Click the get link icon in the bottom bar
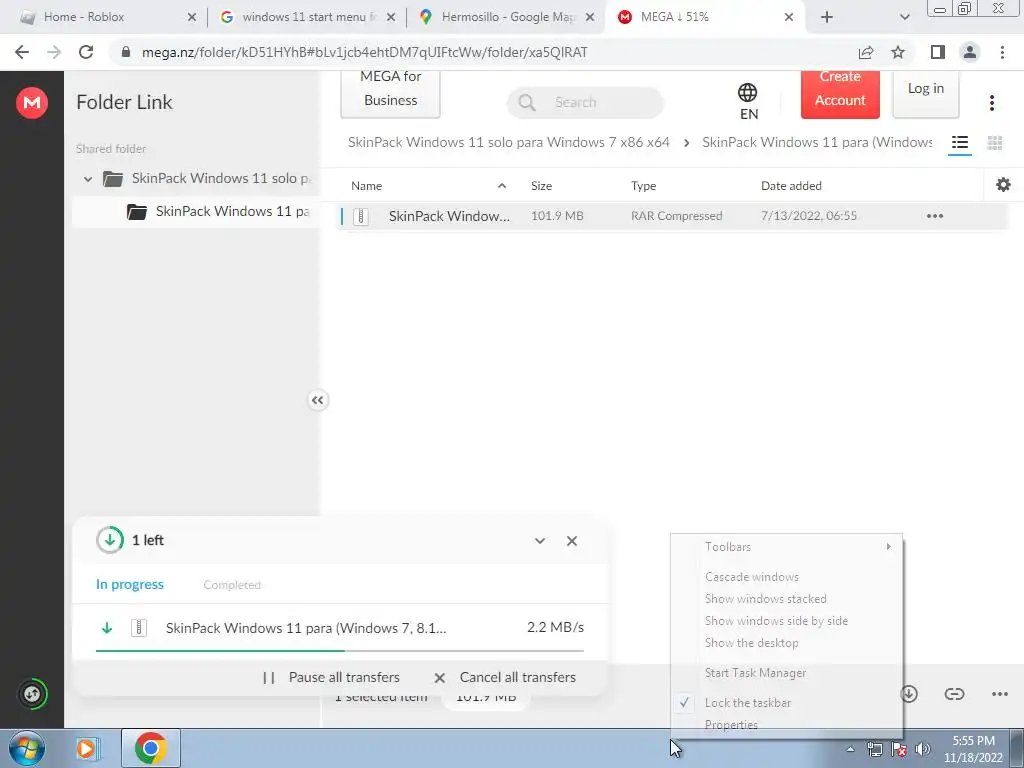 pos(954,694)
